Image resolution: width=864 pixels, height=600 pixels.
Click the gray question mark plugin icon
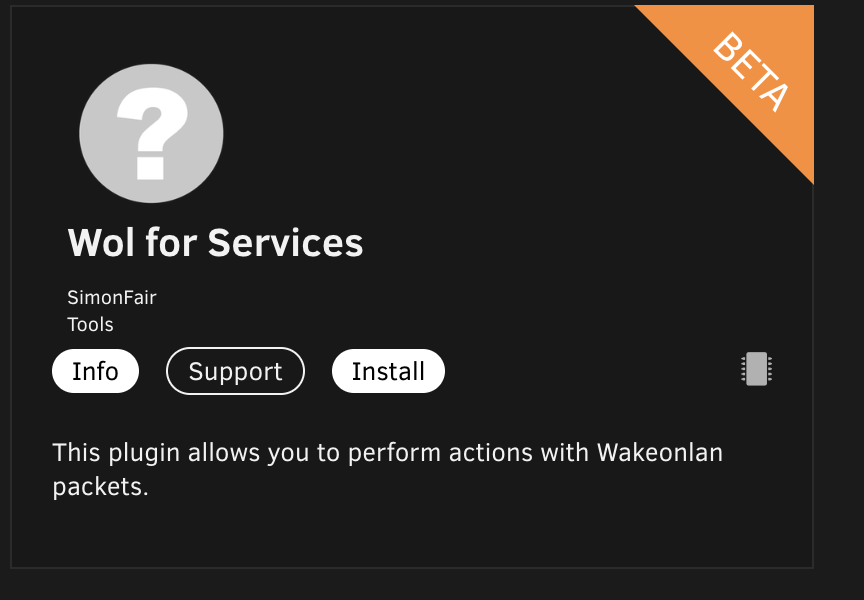pos(151,133)
